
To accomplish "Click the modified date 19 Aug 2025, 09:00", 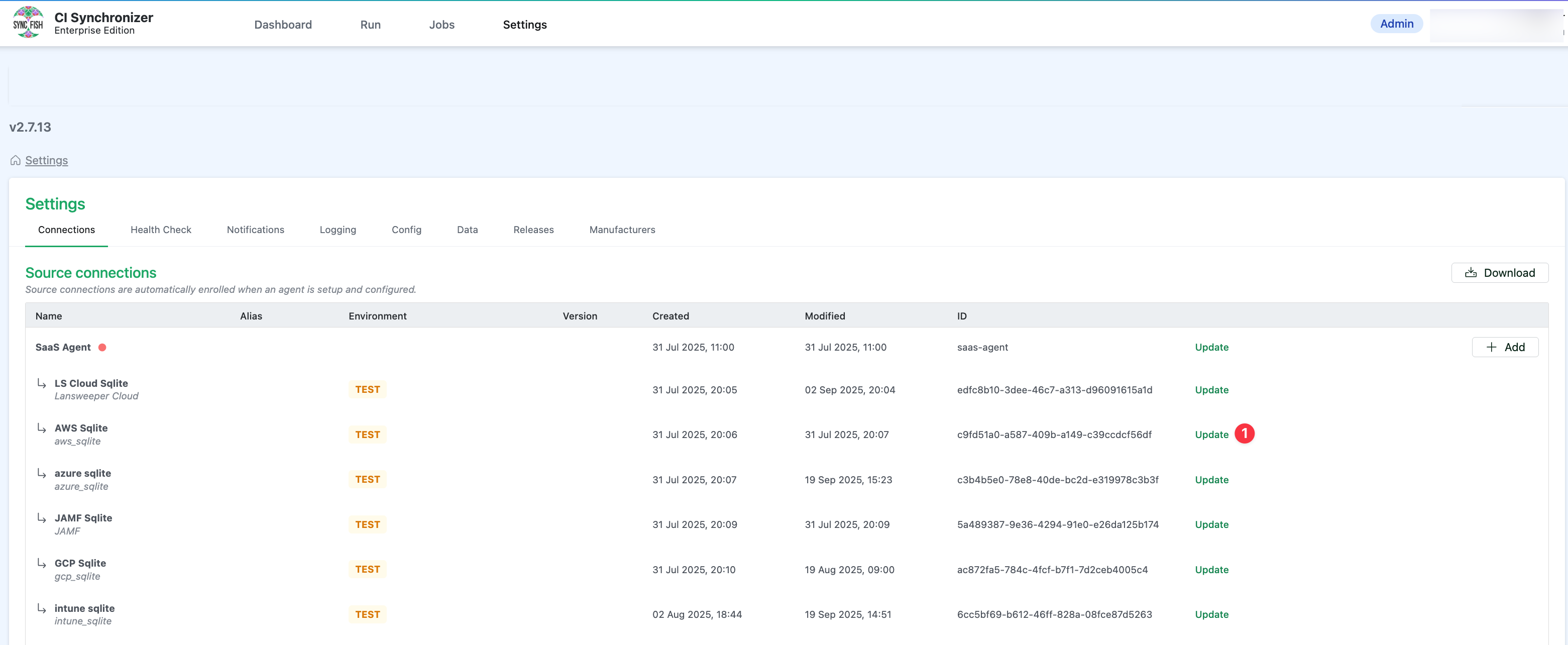I will click(849, 570).
